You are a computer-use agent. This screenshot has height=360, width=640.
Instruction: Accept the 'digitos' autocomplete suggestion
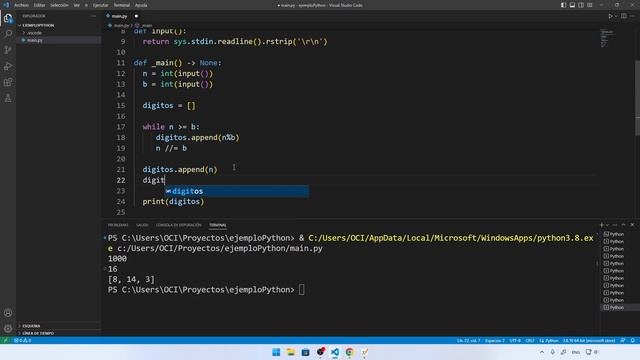click(x=237, y=191)
